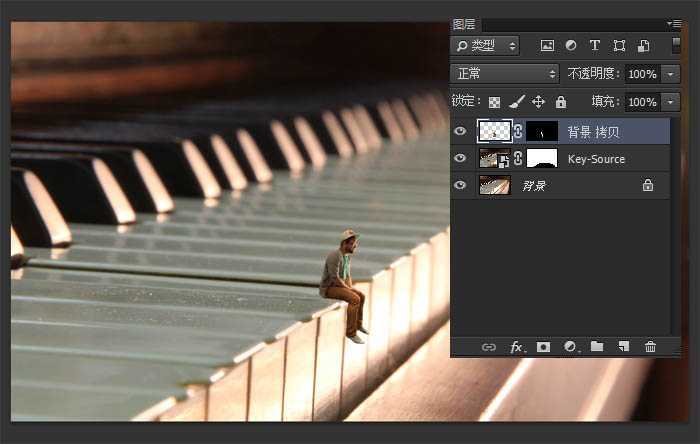Screen dimensions: 700x444
Task: Toggle the layer filtering switch
Action: 676,46
